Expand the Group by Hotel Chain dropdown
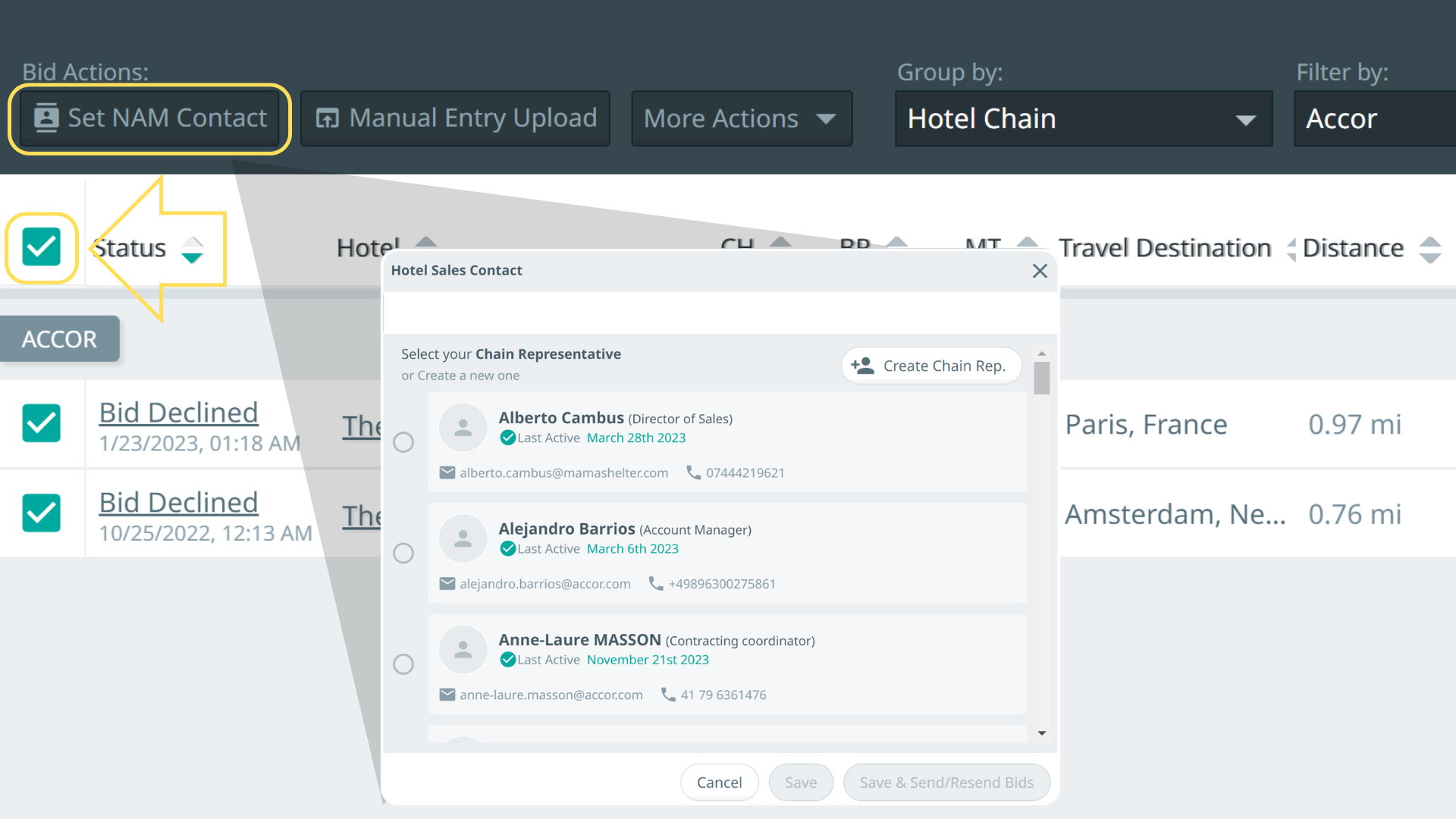The image size is (1456, 819). click(x=1083, y=118)
